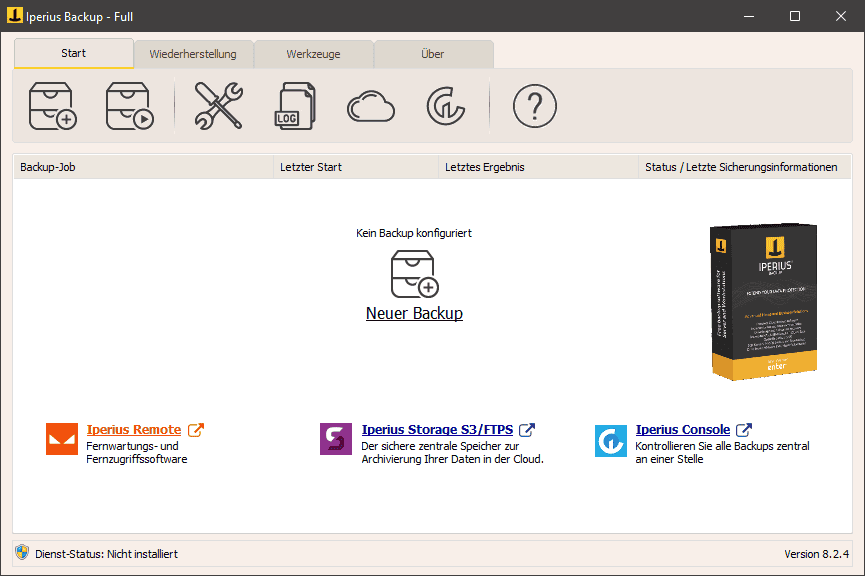Click the purple Iperius Storage logo
The height and width of the screenshot is (576, 865).
point(336,440)
